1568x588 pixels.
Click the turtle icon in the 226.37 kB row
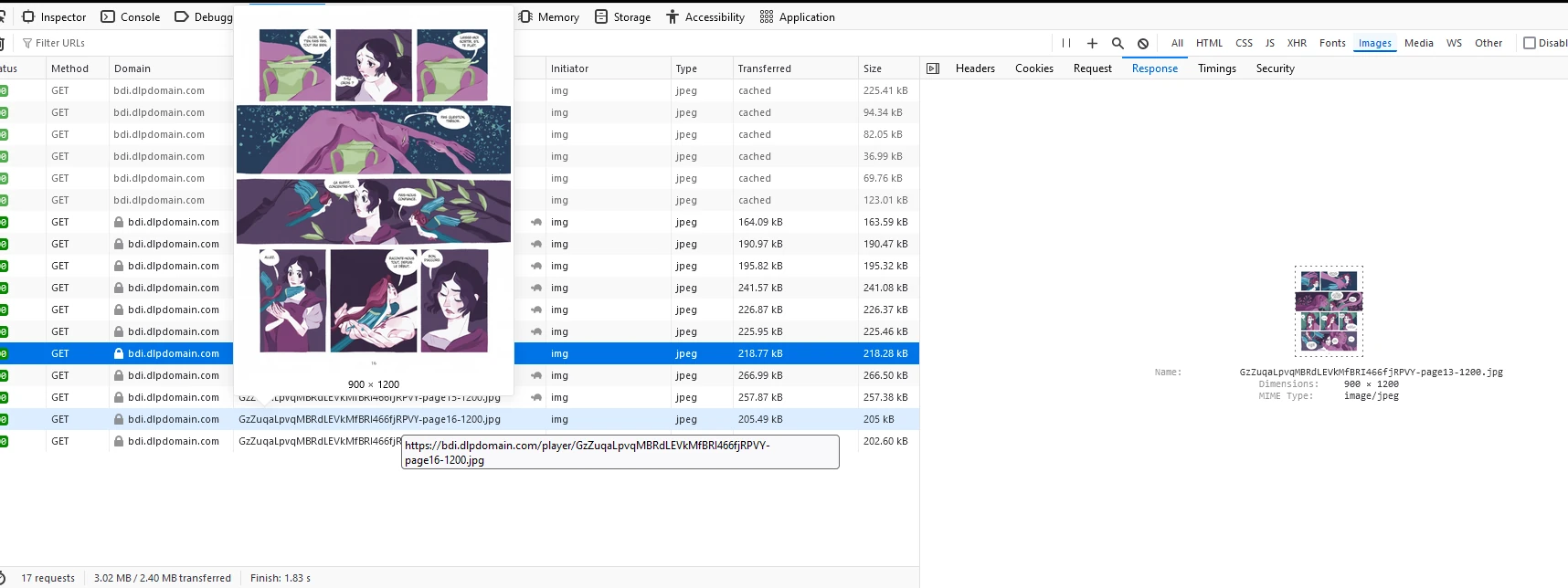click(x=536, y=310)
